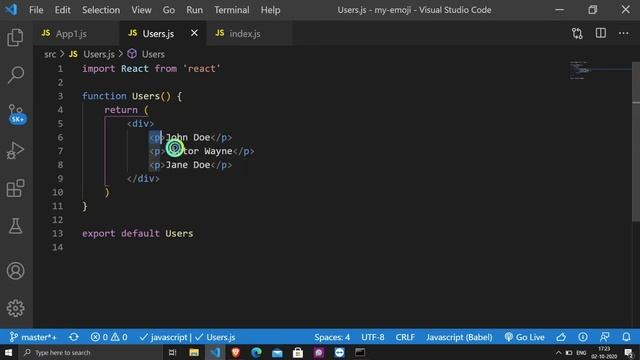Change encoding via UTF-8 status item

point(373,337)
